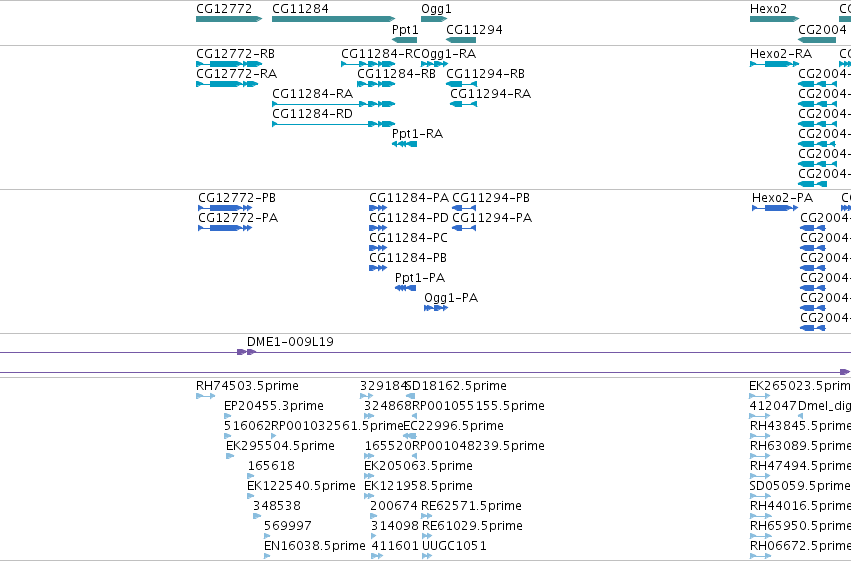Open the RP001055155.5prime EST label
The width and height of the screenshot is (851, 561).
point(478,406)
